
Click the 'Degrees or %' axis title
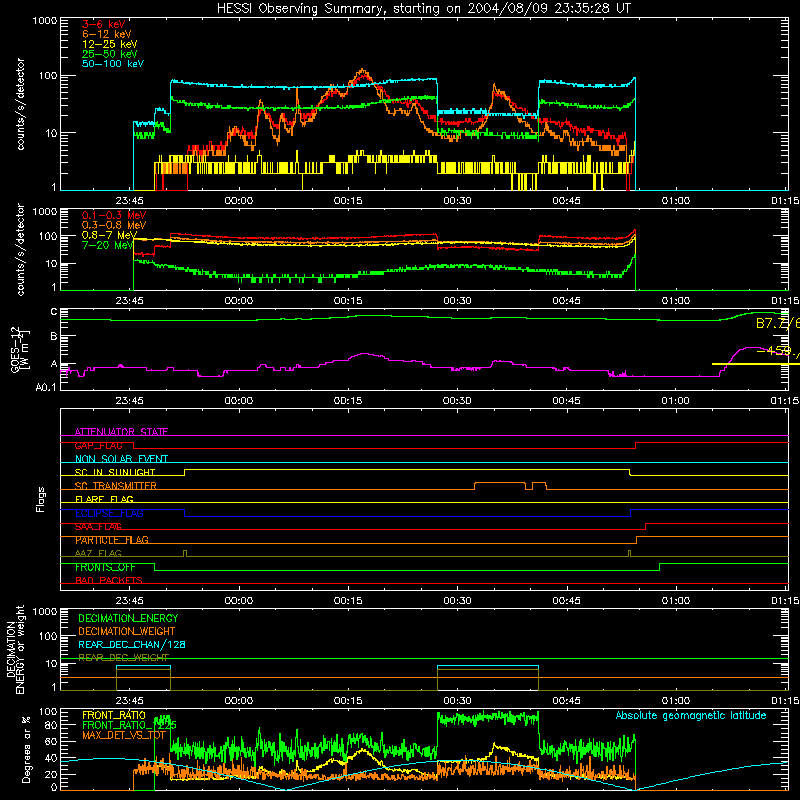click(26, 749)
